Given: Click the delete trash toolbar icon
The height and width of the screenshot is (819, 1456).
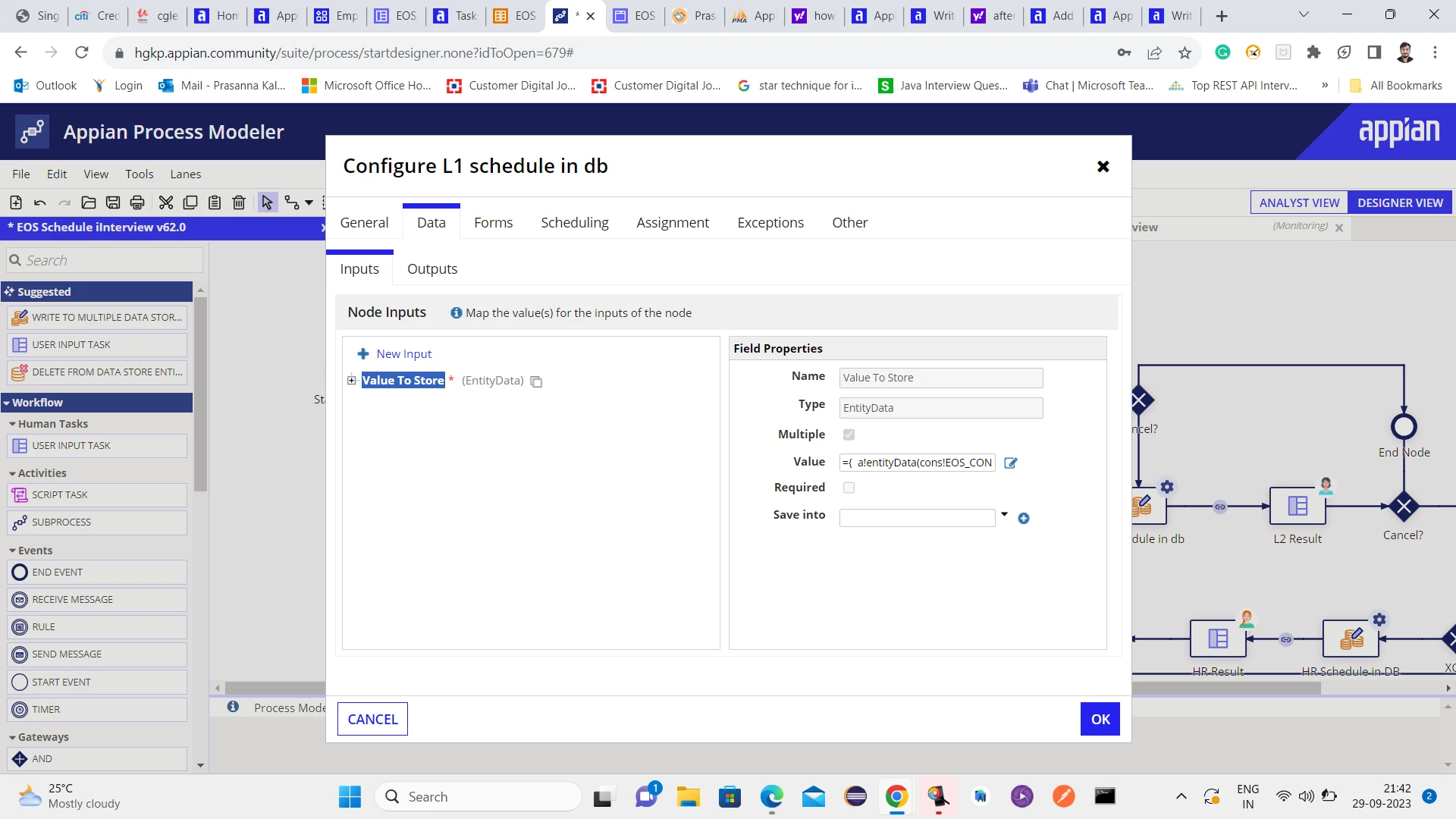Looking at the screenshot, I should pyautogui.click(x=239, y=202).
